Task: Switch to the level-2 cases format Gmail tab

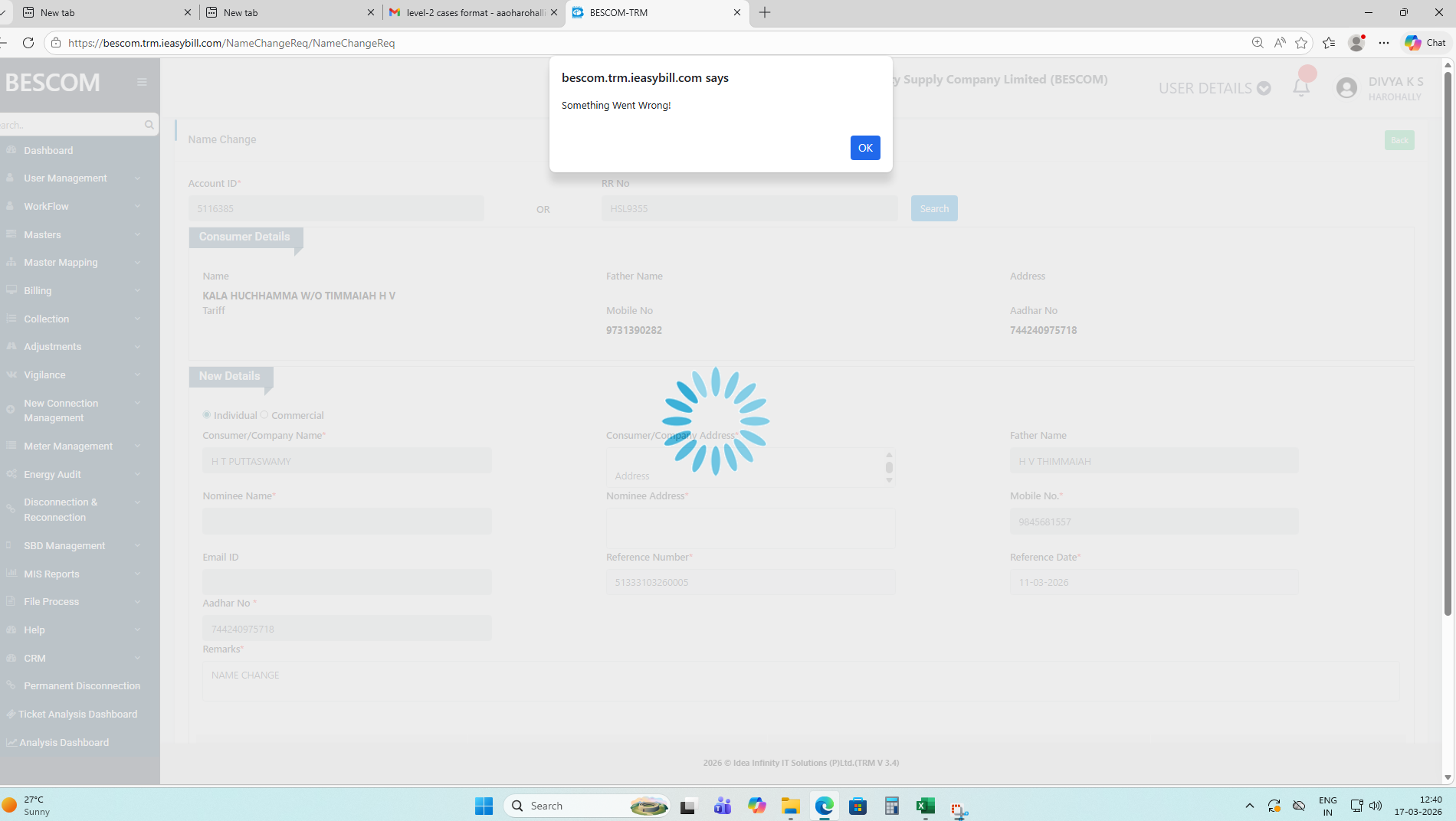Action: [474, 12]
